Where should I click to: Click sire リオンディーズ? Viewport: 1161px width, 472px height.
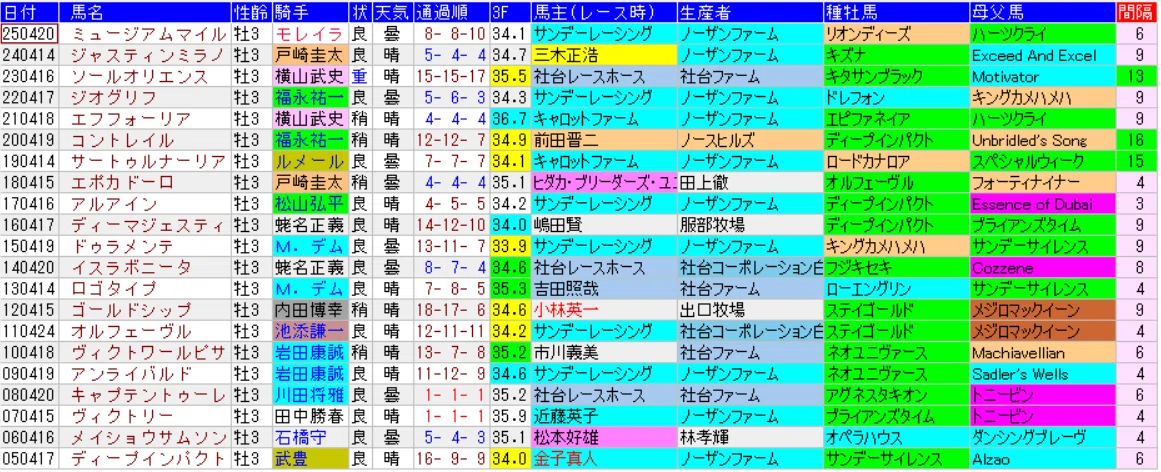[896, 33]
